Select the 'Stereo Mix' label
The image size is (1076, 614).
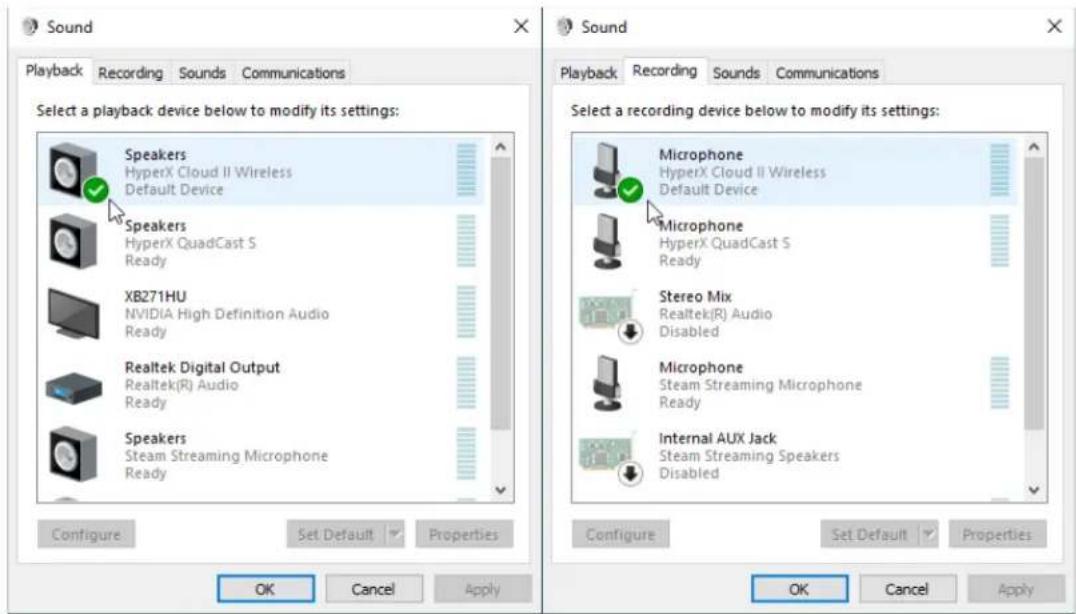coord(695,296)
